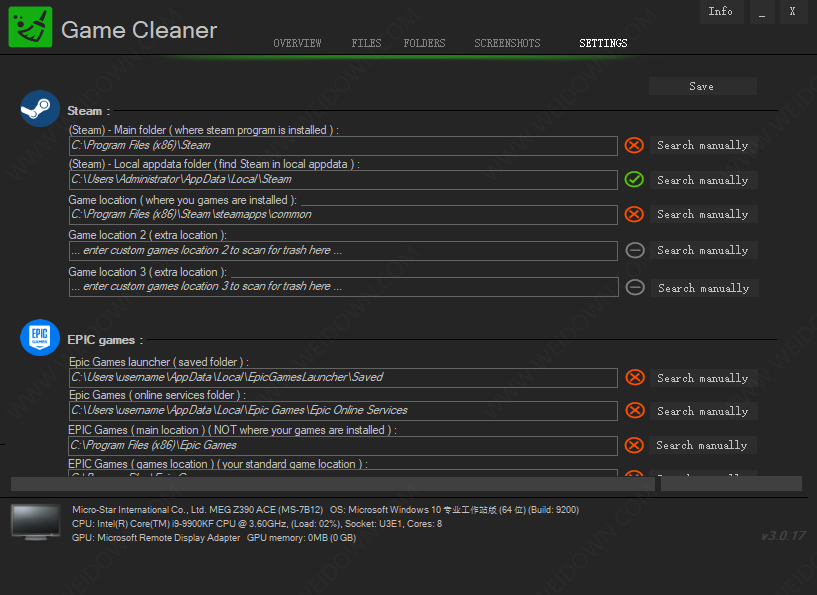Open the Info button in the title bar
Viewport: 817px width, 595px height.
click(x=720, y=11)
